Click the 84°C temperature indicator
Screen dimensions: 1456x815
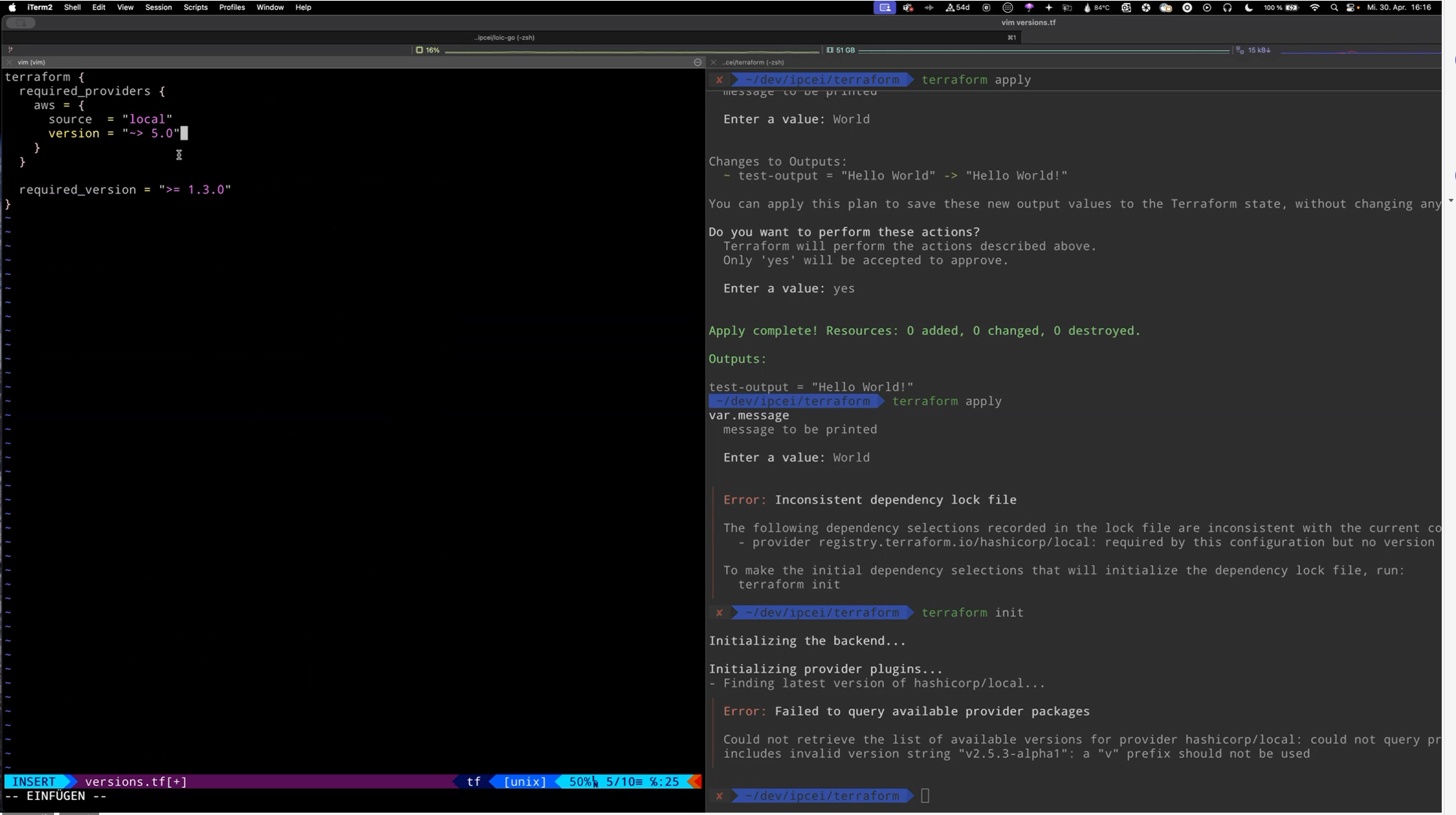pyautogui.click(x=1096, y=8)
